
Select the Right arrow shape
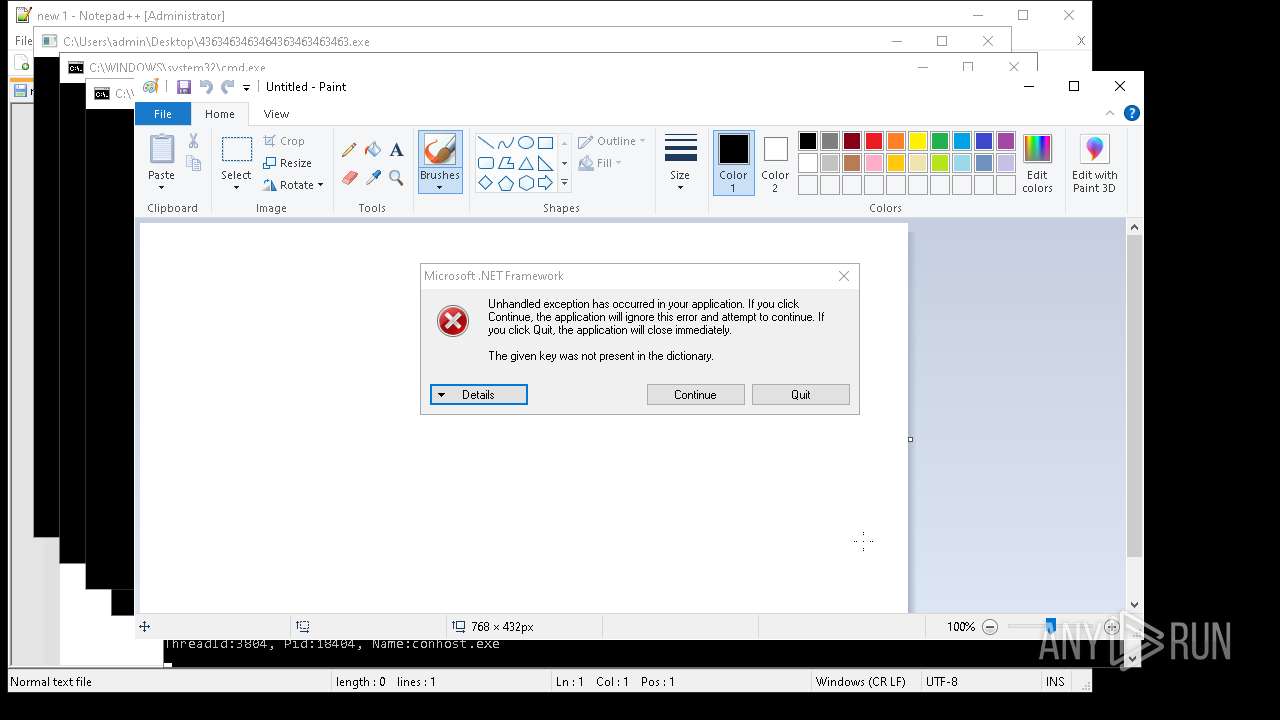pos(545,183)
